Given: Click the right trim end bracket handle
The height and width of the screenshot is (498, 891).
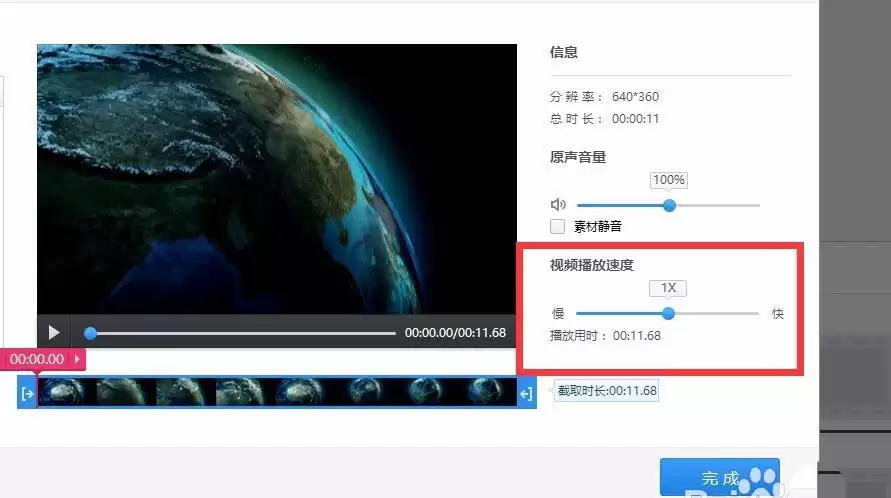Looking at the screenshot, I should pyautogui.click(x=526, y=393).
